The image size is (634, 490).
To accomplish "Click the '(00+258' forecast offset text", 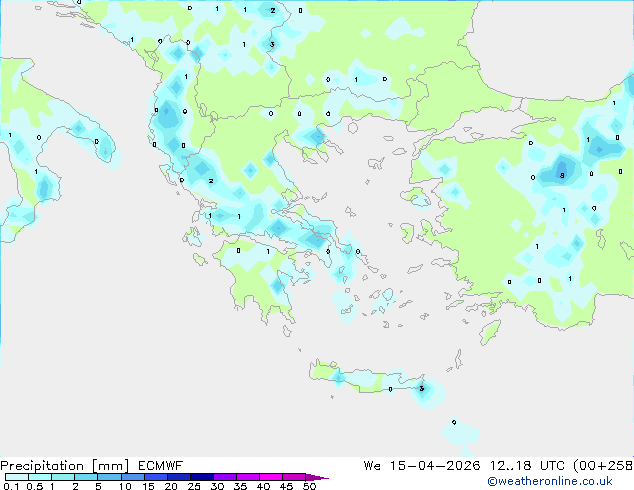I will 603,466.
